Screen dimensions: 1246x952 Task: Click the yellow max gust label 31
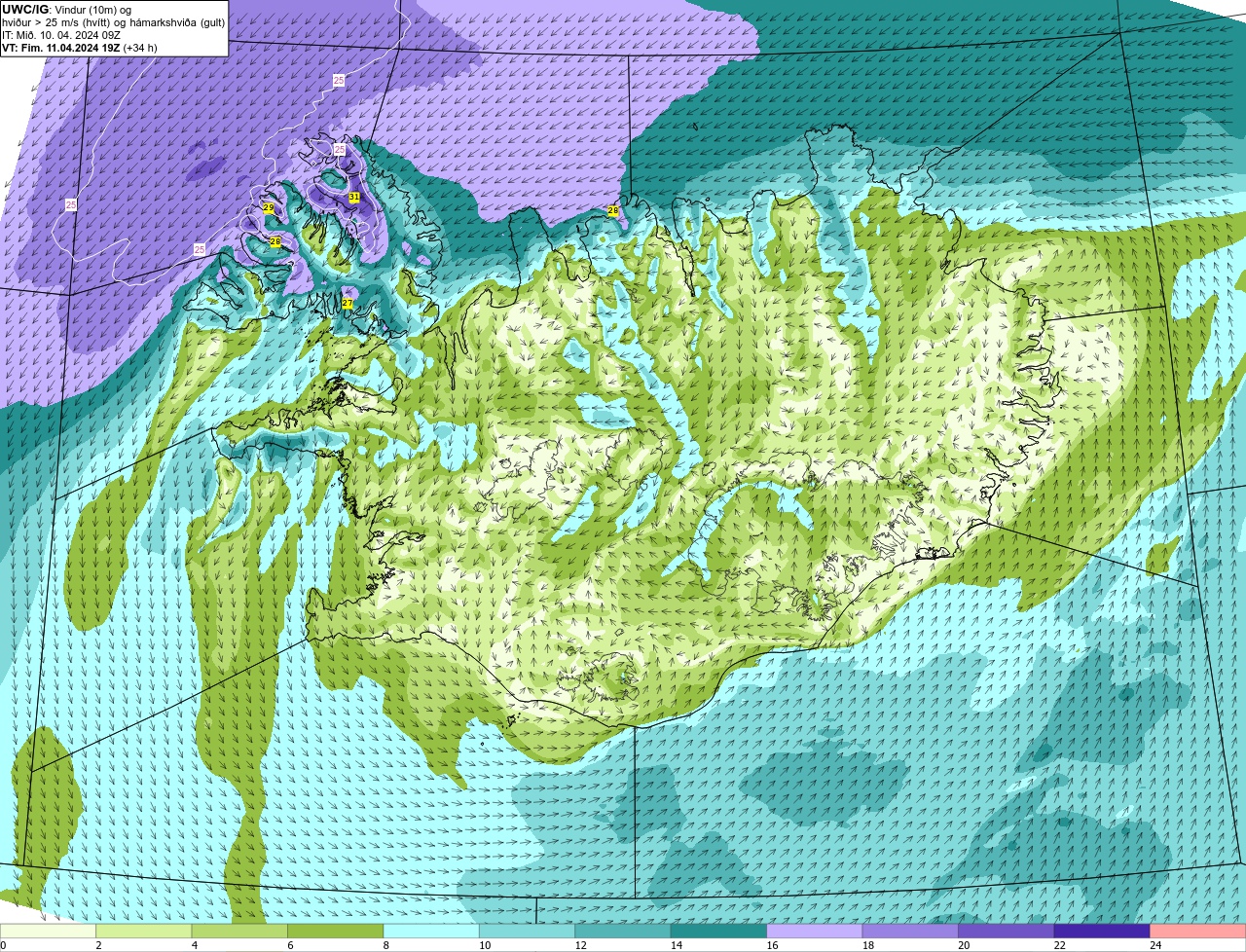coord(354,197)
